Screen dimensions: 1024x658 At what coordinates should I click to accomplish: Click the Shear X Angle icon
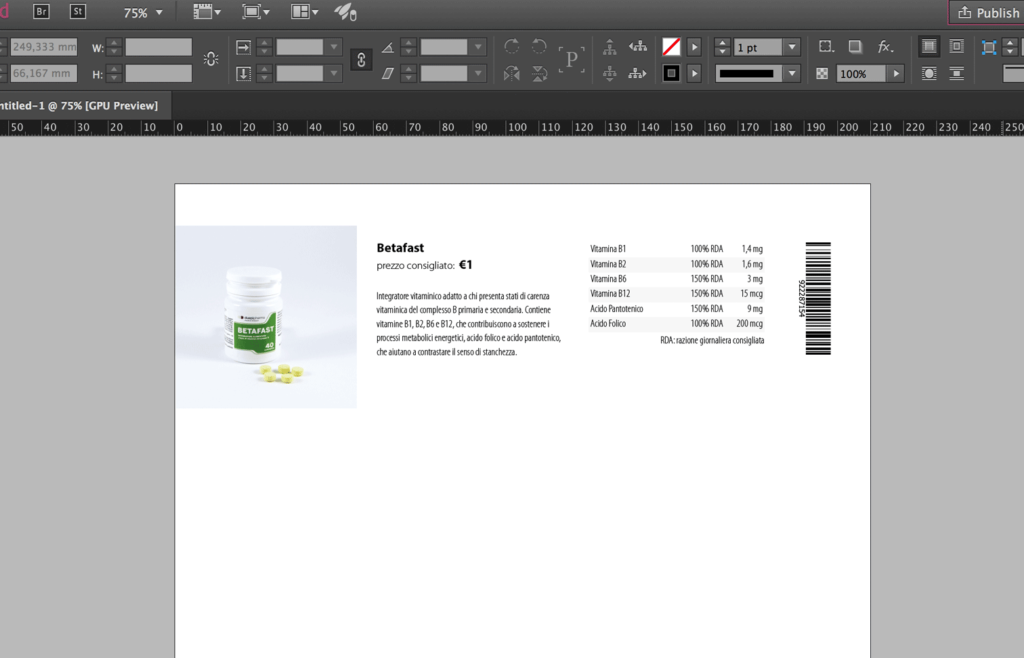(387, 73)
